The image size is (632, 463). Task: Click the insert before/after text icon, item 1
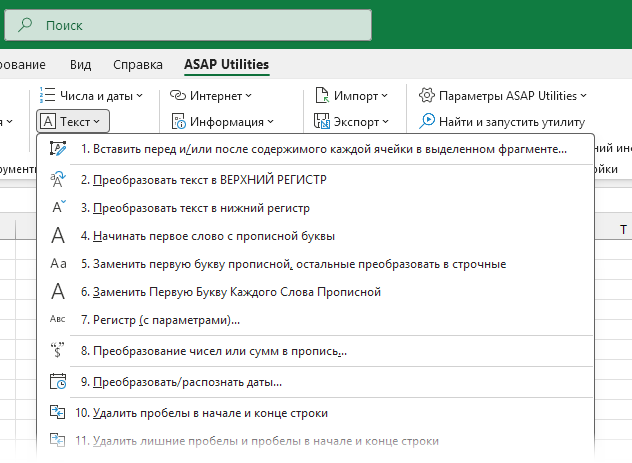[x=58, y=149]
